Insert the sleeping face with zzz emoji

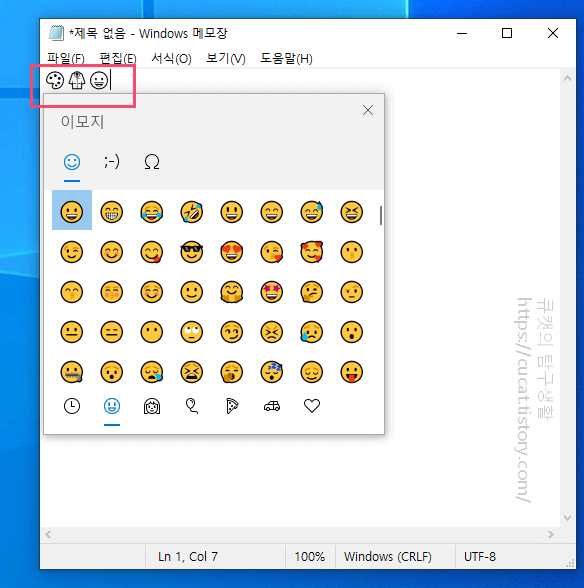(272, 372)
